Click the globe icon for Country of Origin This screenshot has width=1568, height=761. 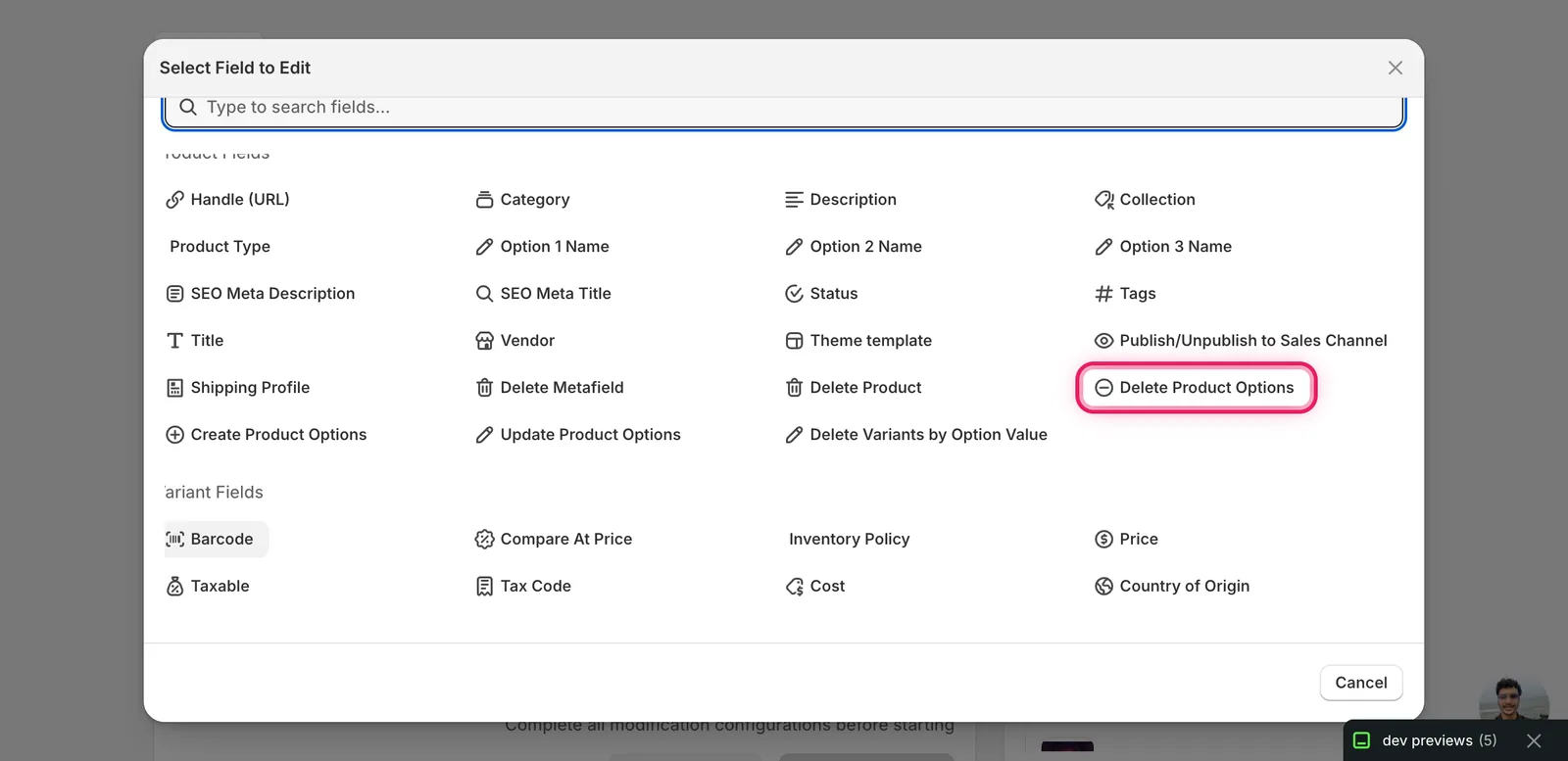pyautogui.click(x=1103, y=587)
